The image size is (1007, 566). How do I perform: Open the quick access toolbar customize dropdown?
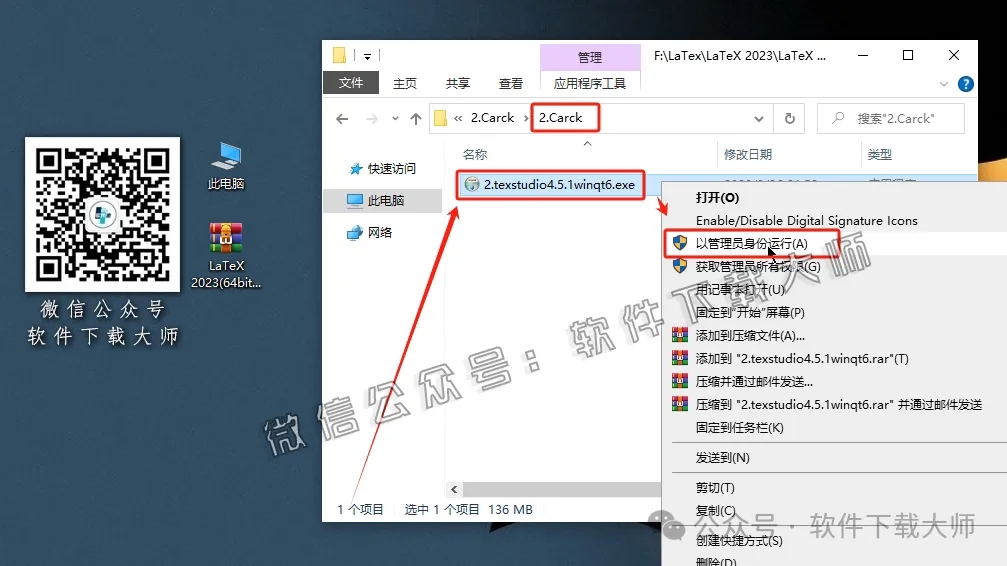pos(367,57)
